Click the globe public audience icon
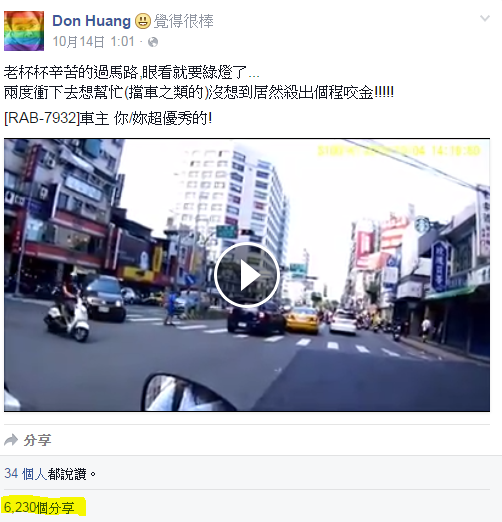502x522 pixels. (153, 42)
